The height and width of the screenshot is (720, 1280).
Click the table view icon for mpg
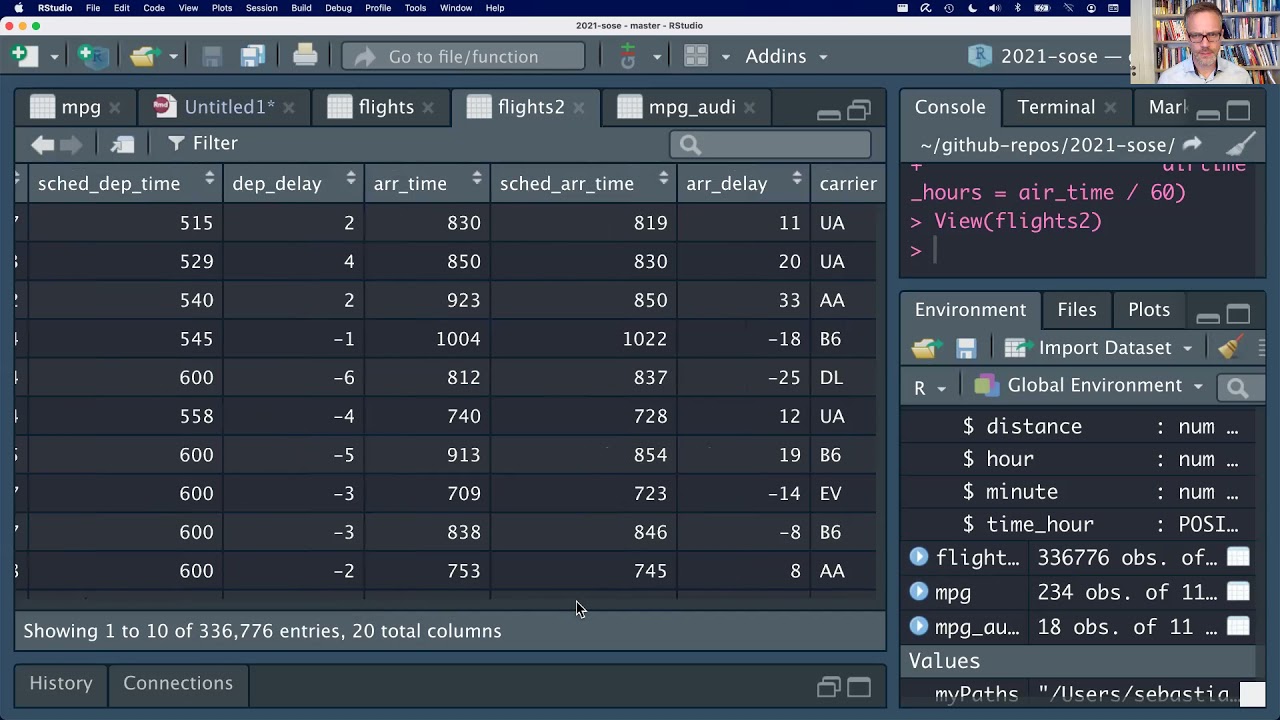click(1238, 592)
